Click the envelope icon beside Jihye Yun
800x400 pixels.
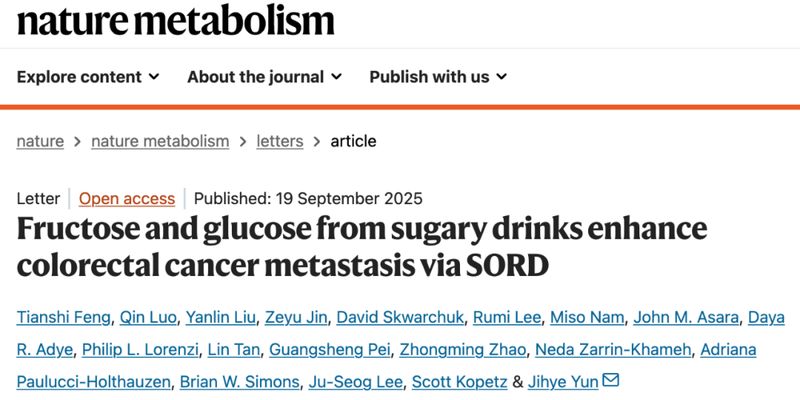(610, 380)
